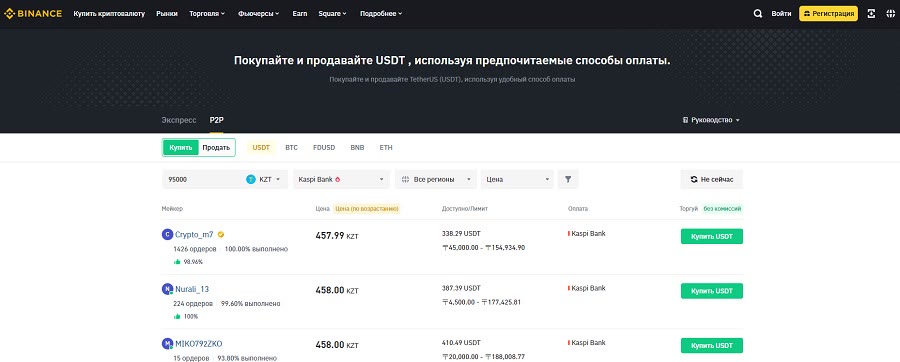Click the 224 ордеров text
This screenshot has width=900, height=362.
(193, 303)
